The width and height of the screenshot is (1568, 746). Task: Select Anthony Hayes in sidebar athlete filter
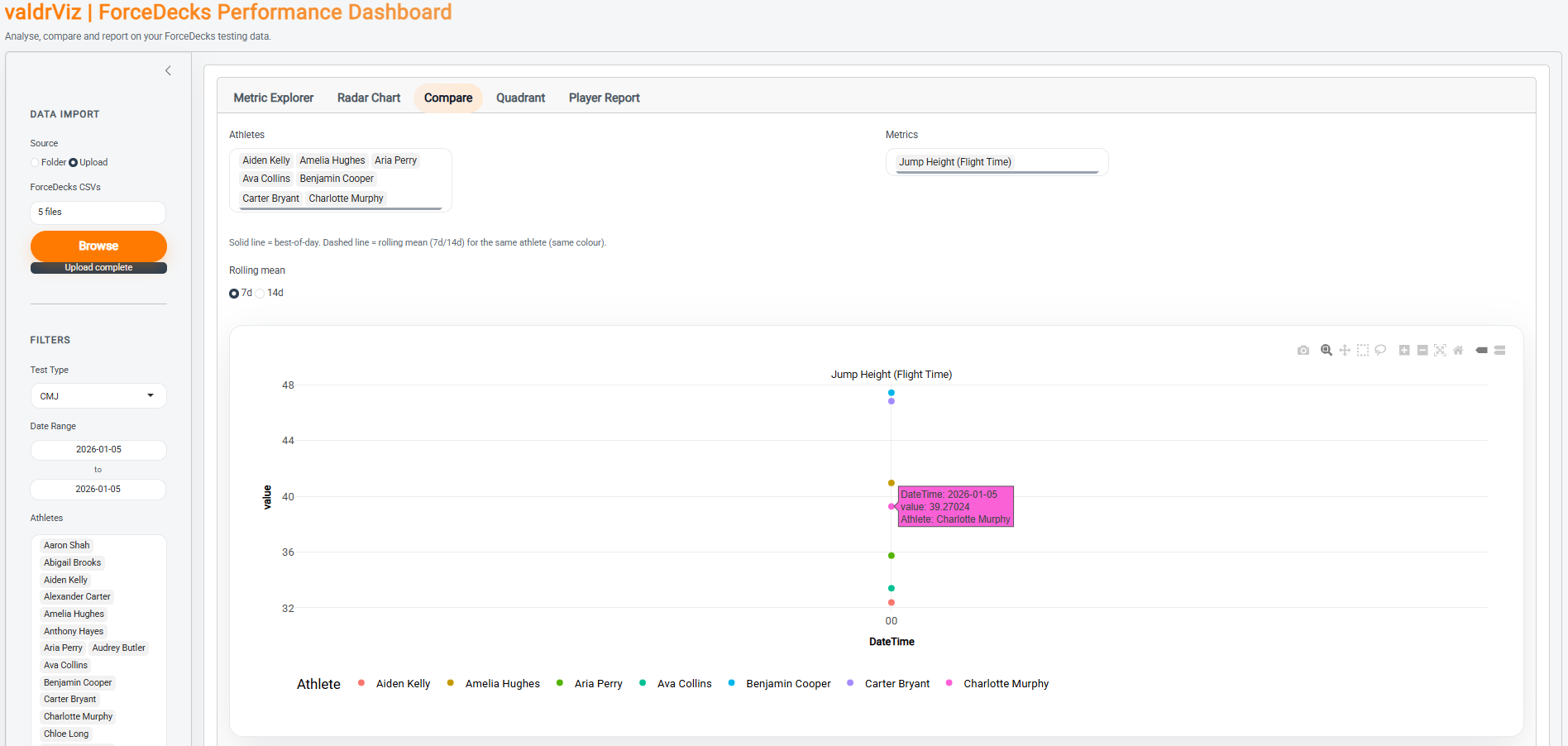click(74, 632)
